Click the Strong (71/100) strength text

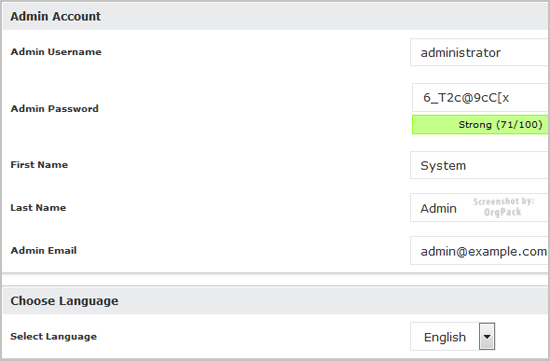click(500, 125)
